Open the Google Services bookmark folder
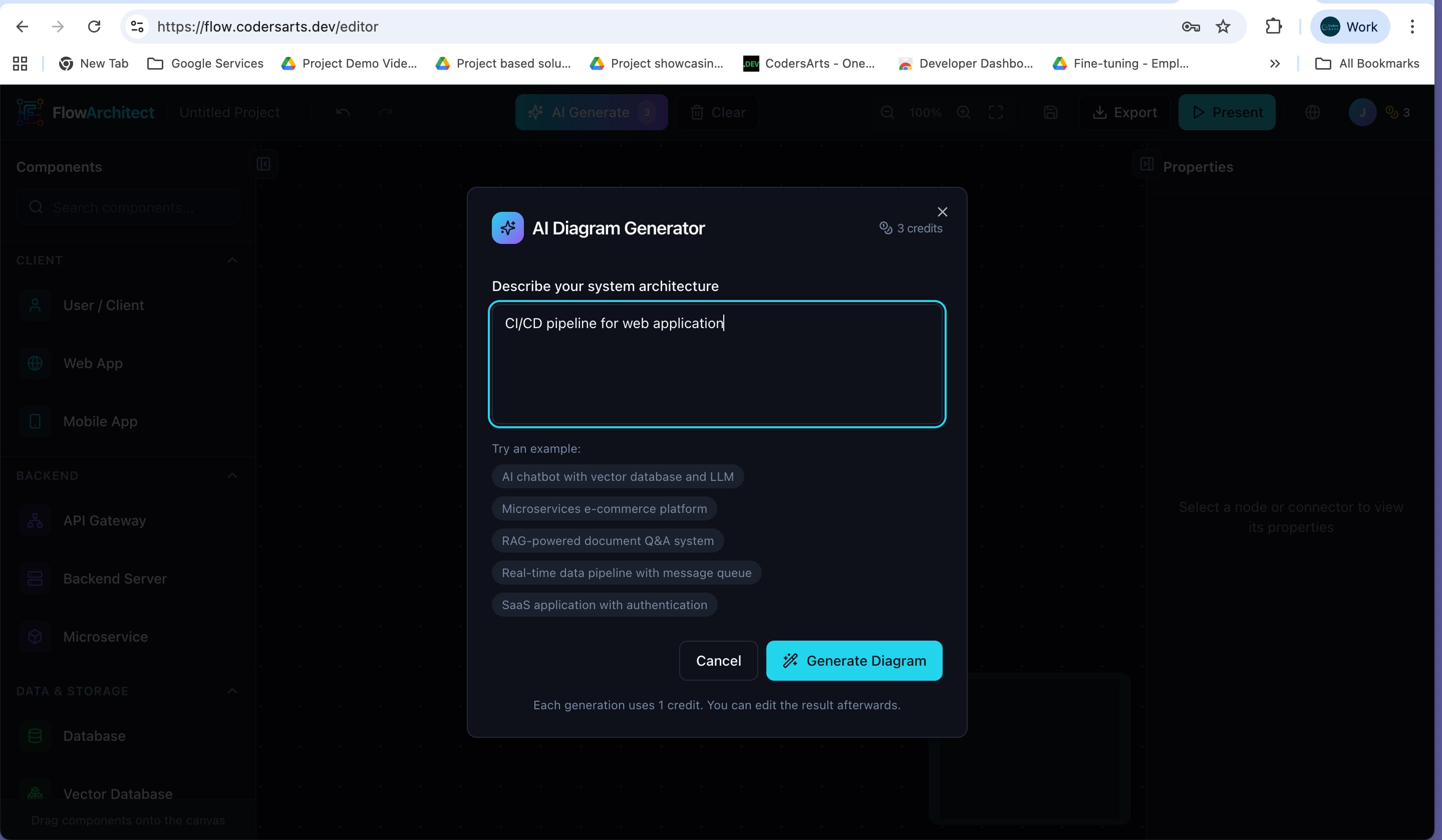The image size is (1442, 840). coord(205,64)
